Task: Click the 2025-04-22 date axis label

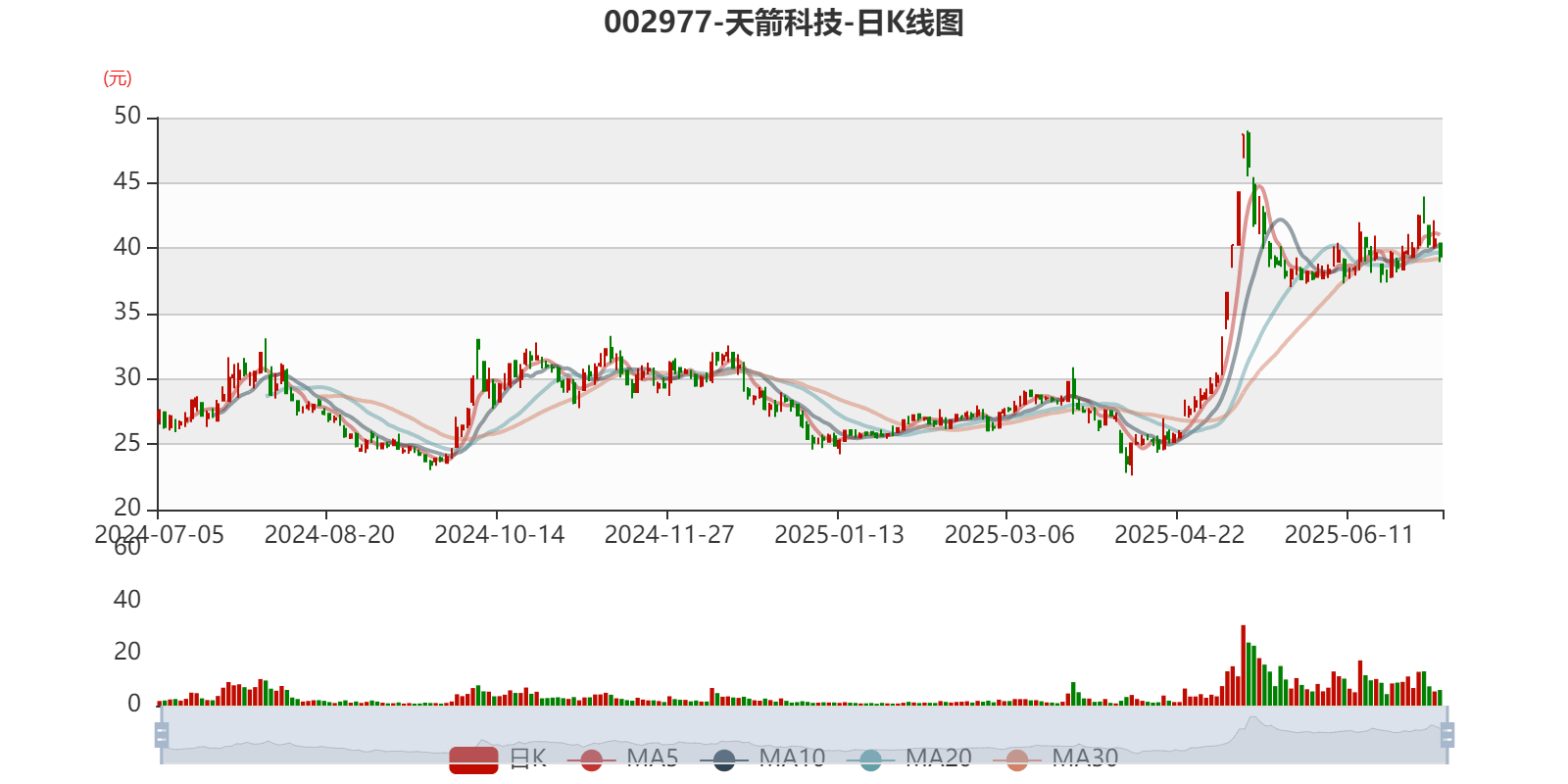Action: (1180, 535)
